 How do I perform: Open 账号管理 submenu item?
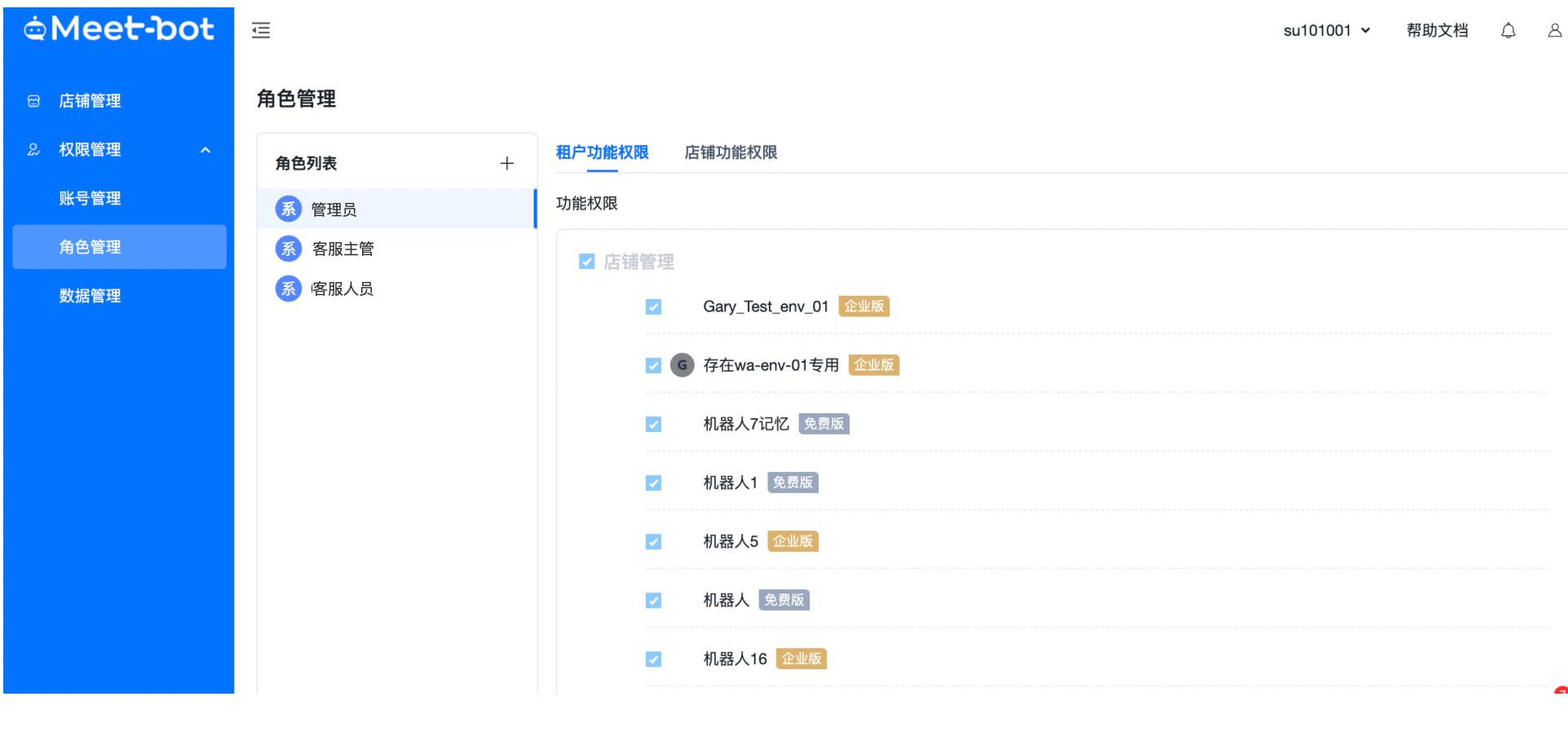pos(119,198)
